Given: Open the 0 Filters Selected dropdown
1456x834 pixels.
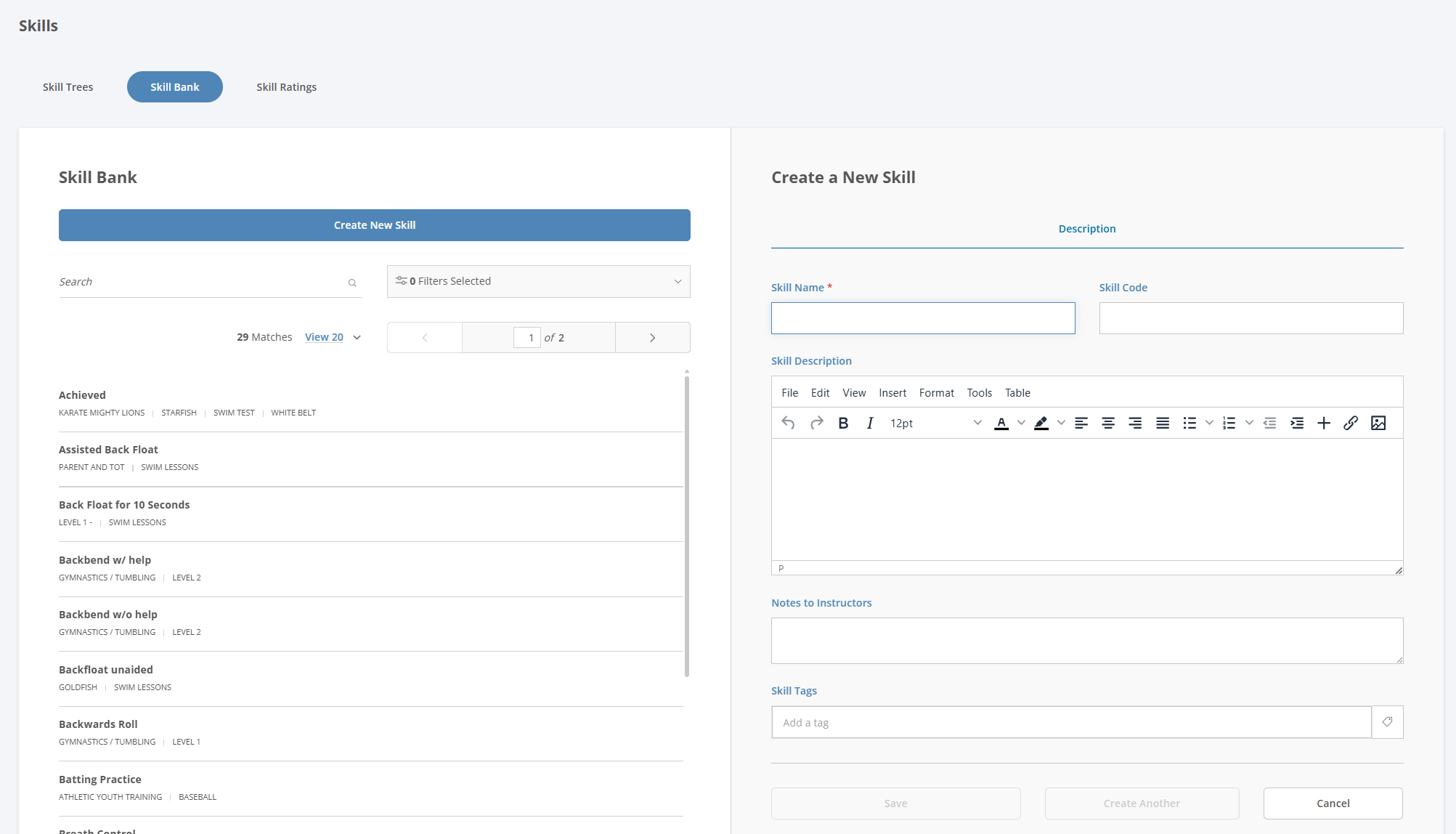Looking at the screenshot, I should 539,281.
